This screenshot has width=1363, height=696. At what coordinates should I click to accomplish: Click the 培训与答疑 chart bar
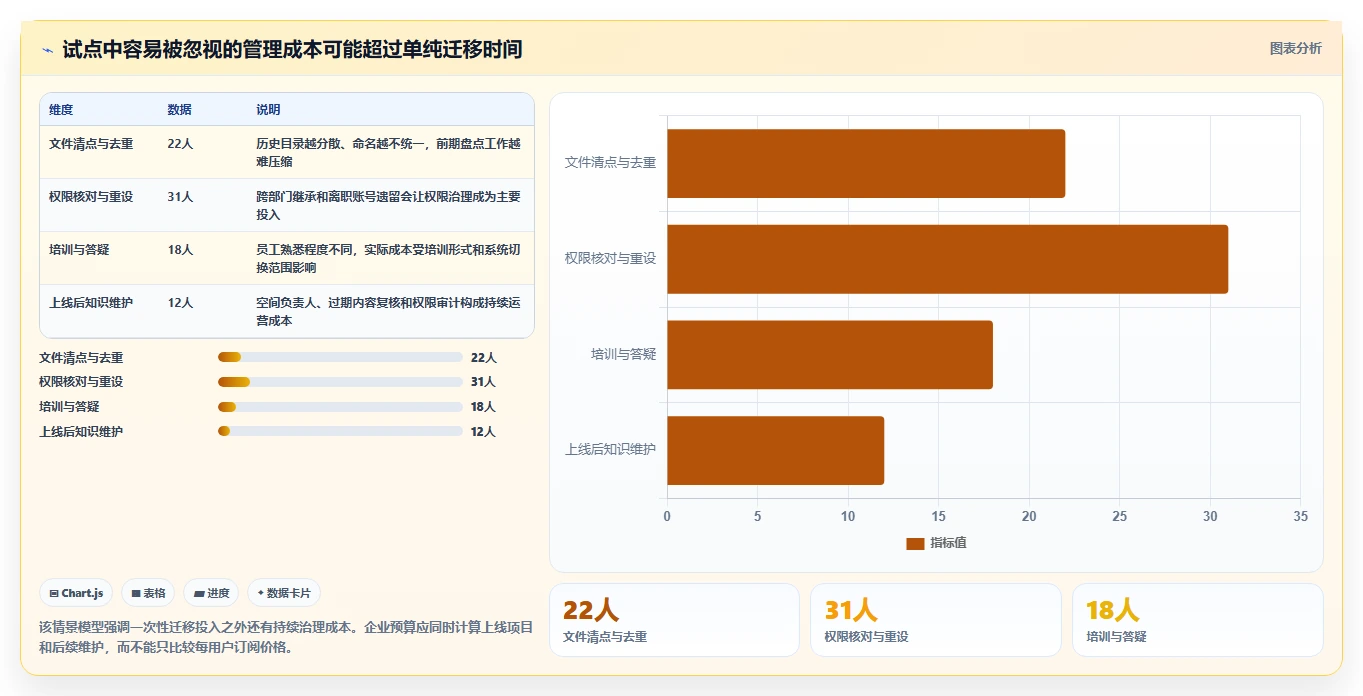[x=830, y=354]
